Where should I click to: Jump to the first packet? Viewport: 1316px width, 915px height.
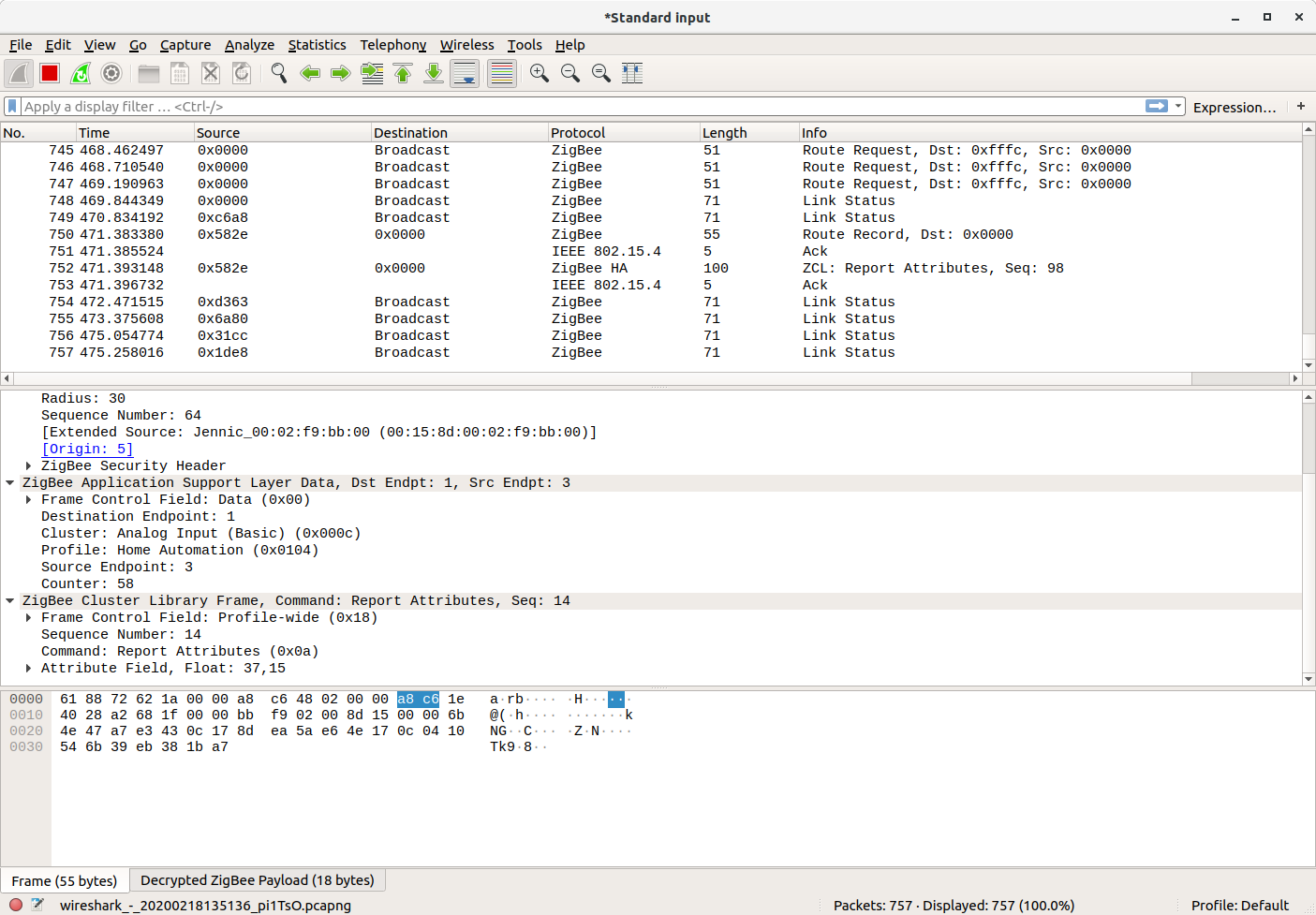point(403,73)
